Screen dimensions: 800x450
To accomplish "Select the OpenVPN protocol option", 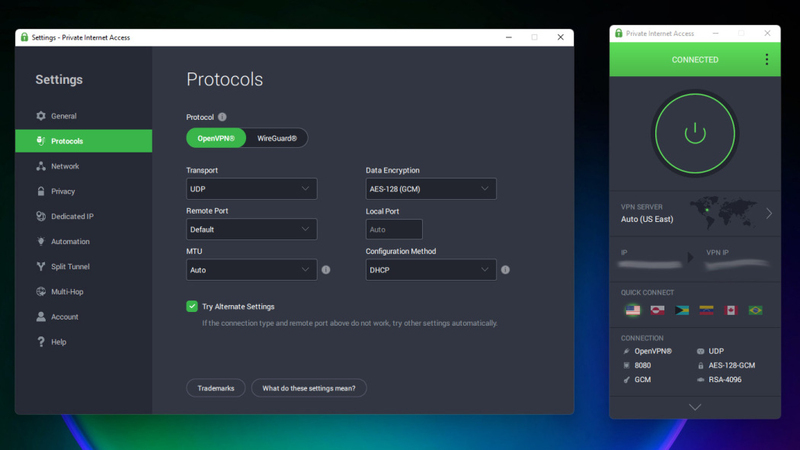I will point(216,138).
